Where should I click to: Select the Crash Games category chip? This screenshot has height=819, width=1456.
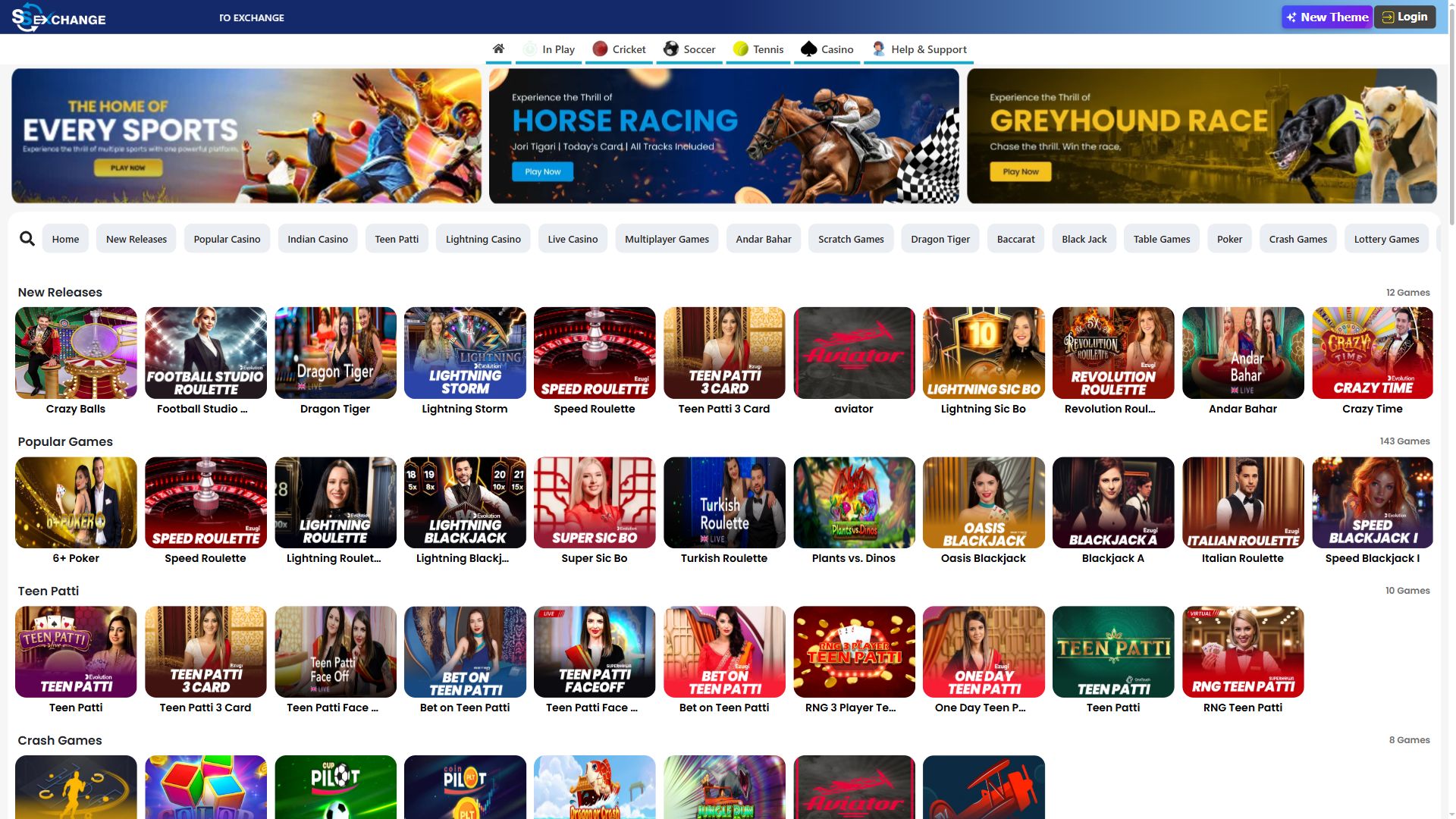click(x=1298, y=239)
